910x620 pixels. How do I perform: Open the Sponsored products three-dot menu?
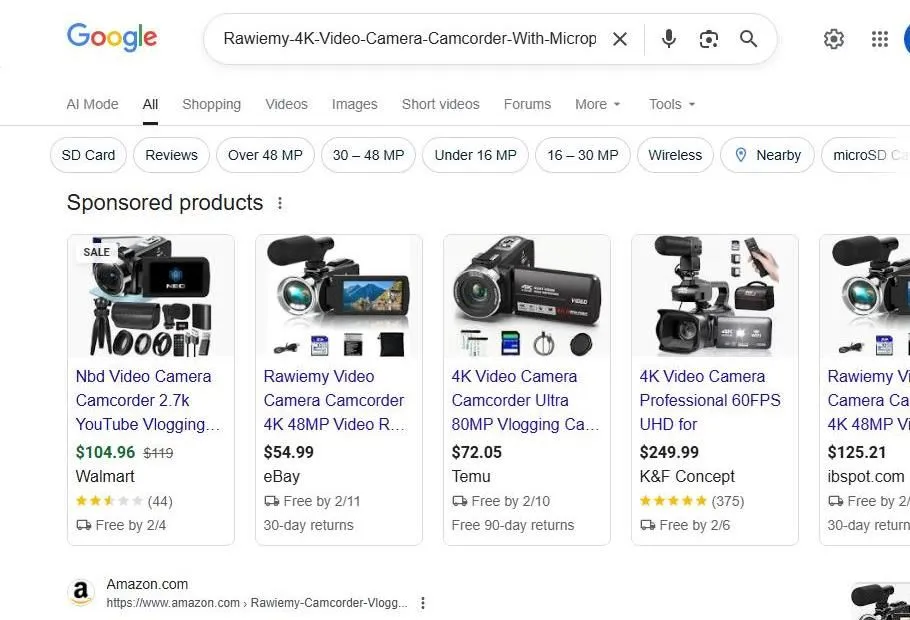[x=279, y=202]
